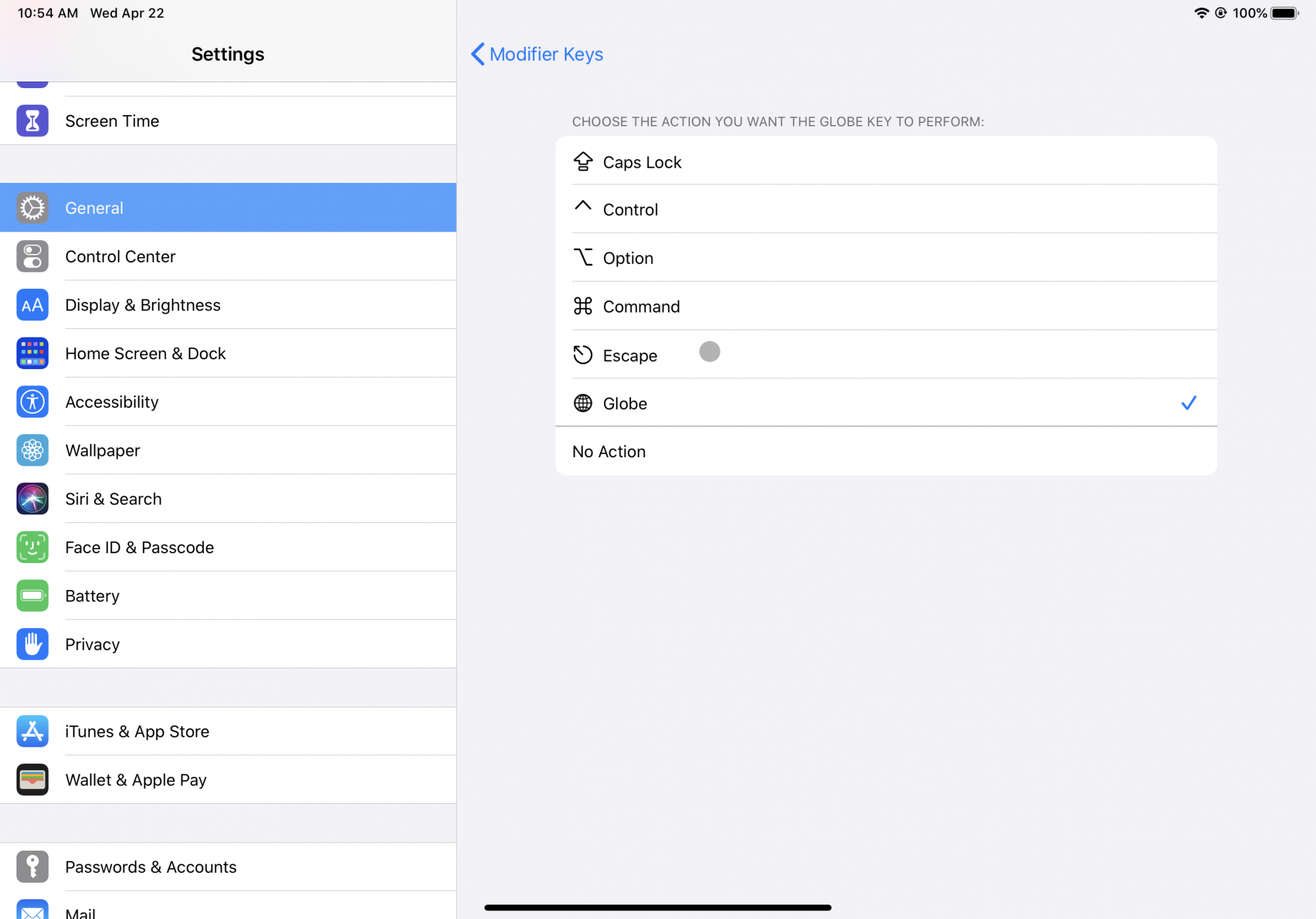Tap the battery indicator in status bar

(1285, 13)
